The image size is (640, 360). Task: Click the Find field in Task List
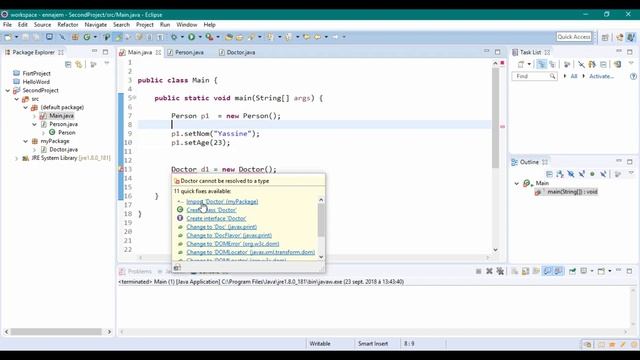click(534, 76)
